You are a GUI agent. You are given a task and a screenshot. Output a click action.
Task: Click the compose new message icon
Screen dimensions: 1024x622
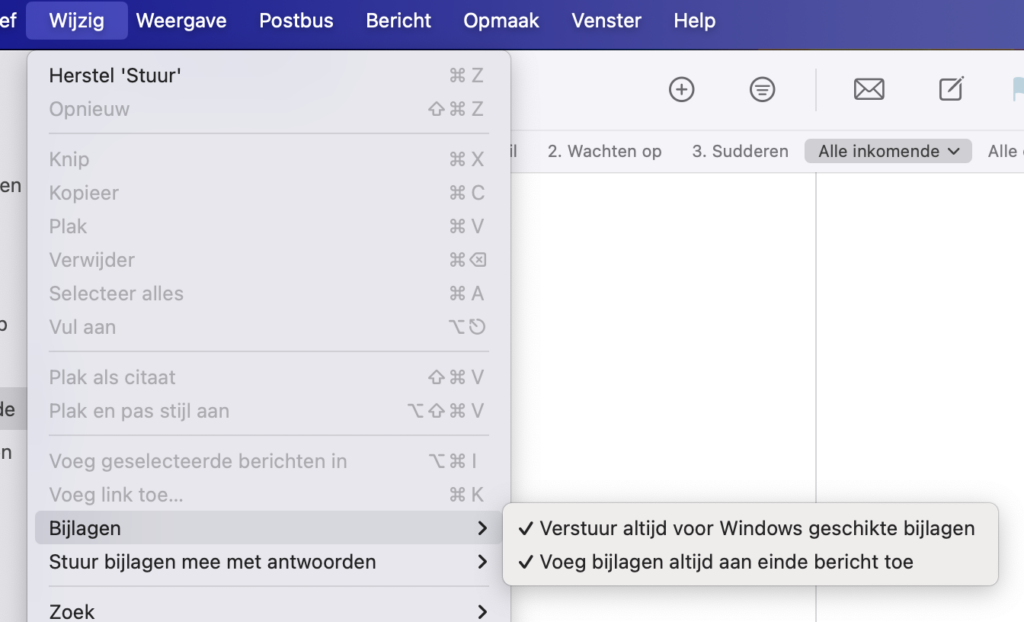point(951,90)
